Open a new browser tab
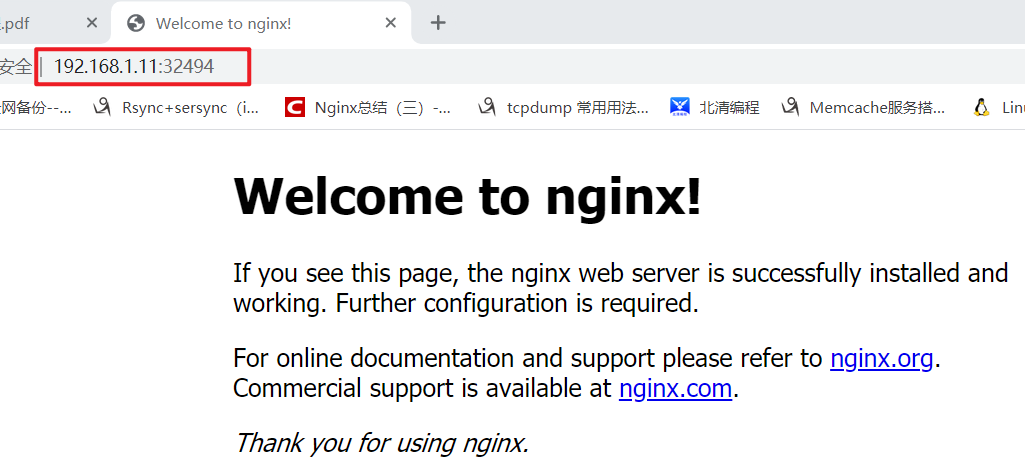Image resolution: width=1025 pixels, height=466 pixels. click(x=438, y=23)
